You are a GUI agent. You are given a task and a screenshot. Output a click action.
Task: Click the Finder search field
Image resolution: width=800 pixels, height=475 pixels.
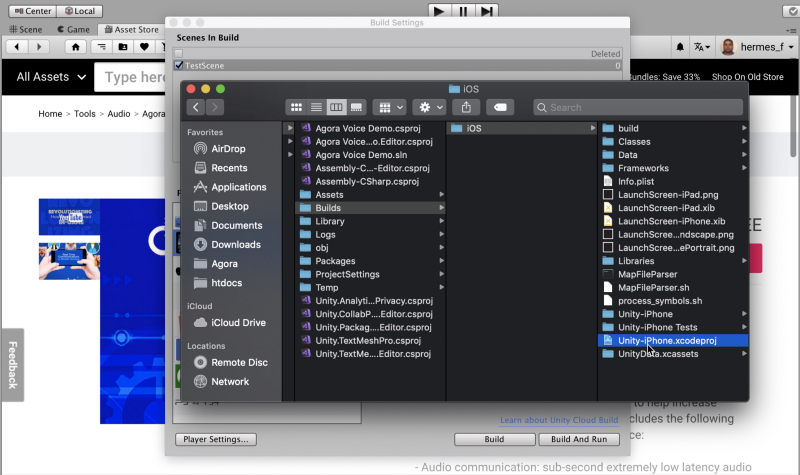638,108
